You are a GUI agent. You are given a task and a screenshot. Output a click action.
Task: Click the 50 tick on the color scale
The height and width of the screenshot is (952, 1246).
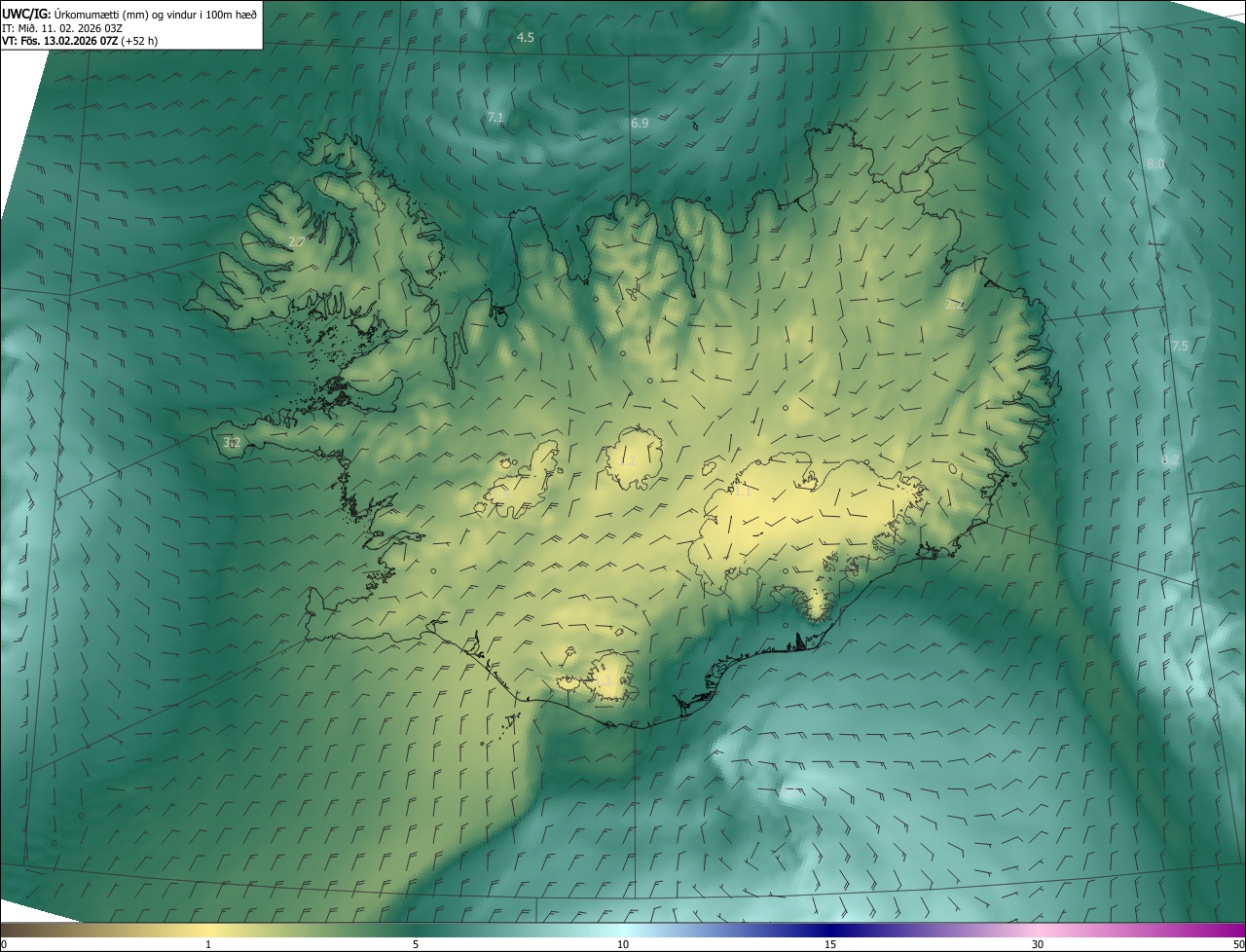(x=1238, y=944)
